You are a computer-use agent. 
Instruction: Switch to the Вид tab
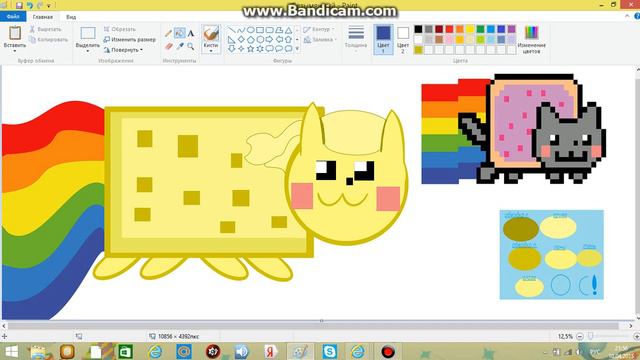[x=71, y=17]
